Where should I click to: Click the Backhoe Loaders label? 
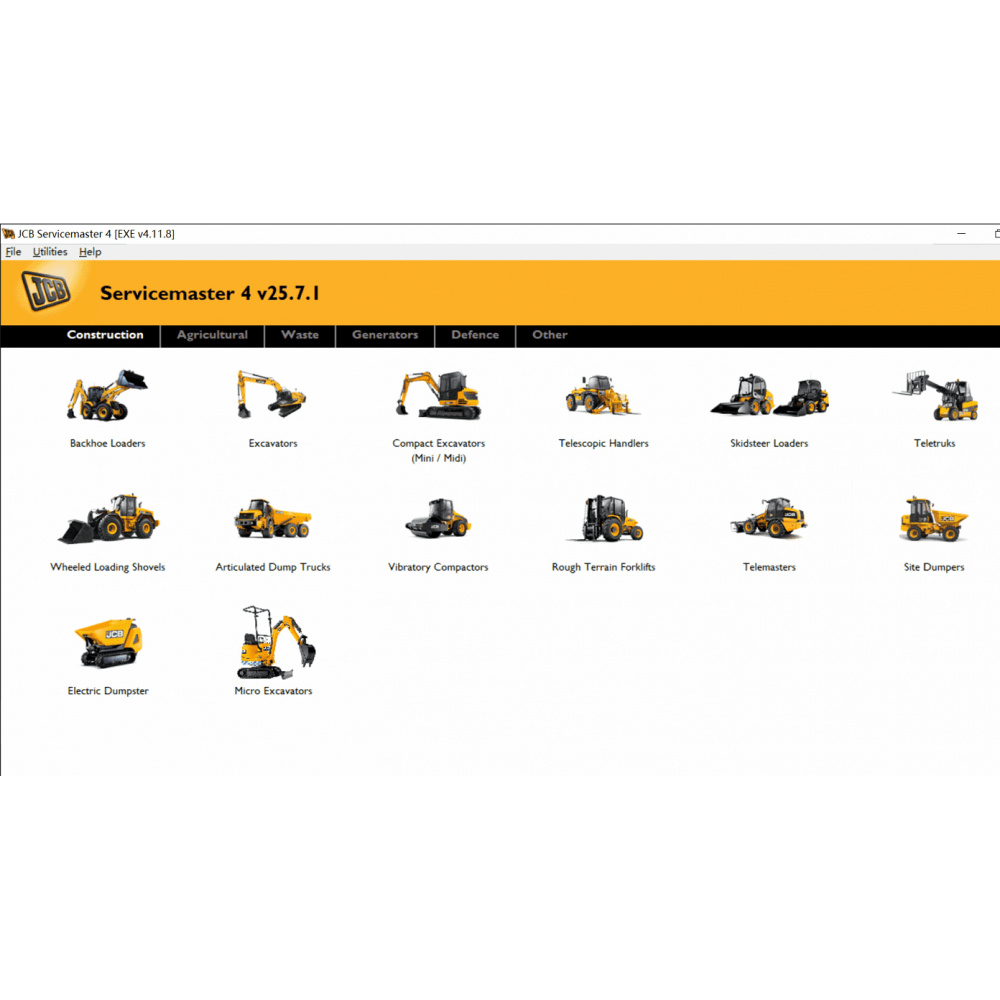click(x=108, y=443)
